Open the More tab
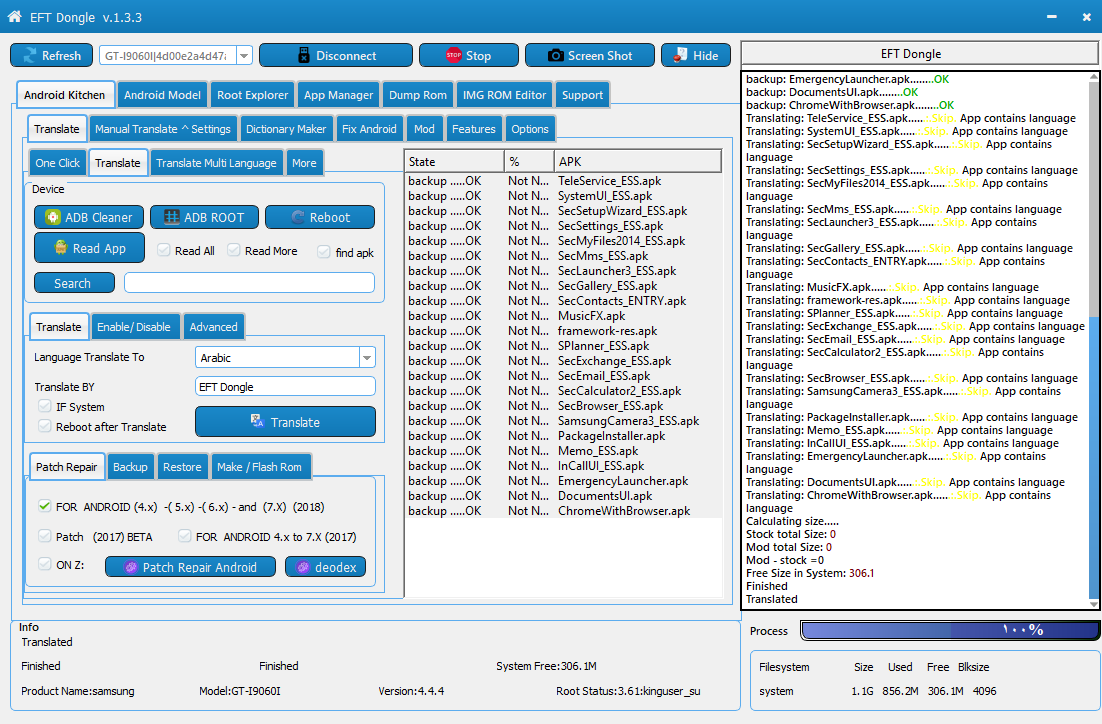This screenshot has width=1102, height=724. click(x=304, y=163)
